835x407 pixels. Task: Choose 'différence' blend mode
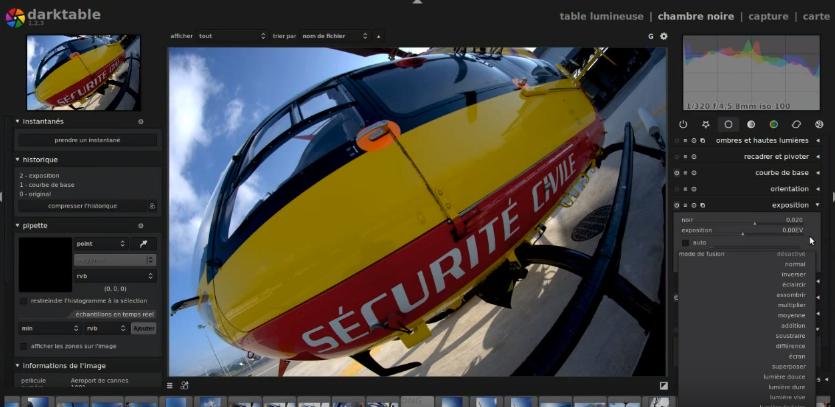point(790,346)
